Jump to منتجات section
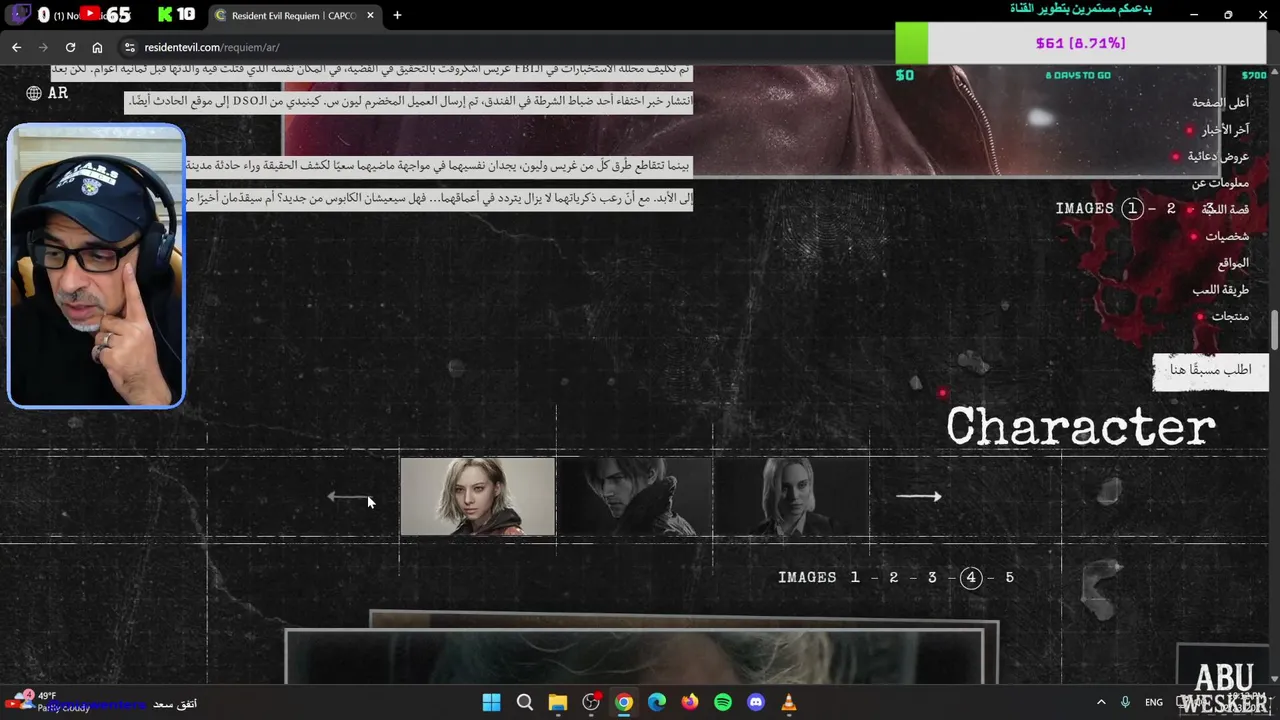This screenshot has width=1280, height=720. pos(1230,316)
